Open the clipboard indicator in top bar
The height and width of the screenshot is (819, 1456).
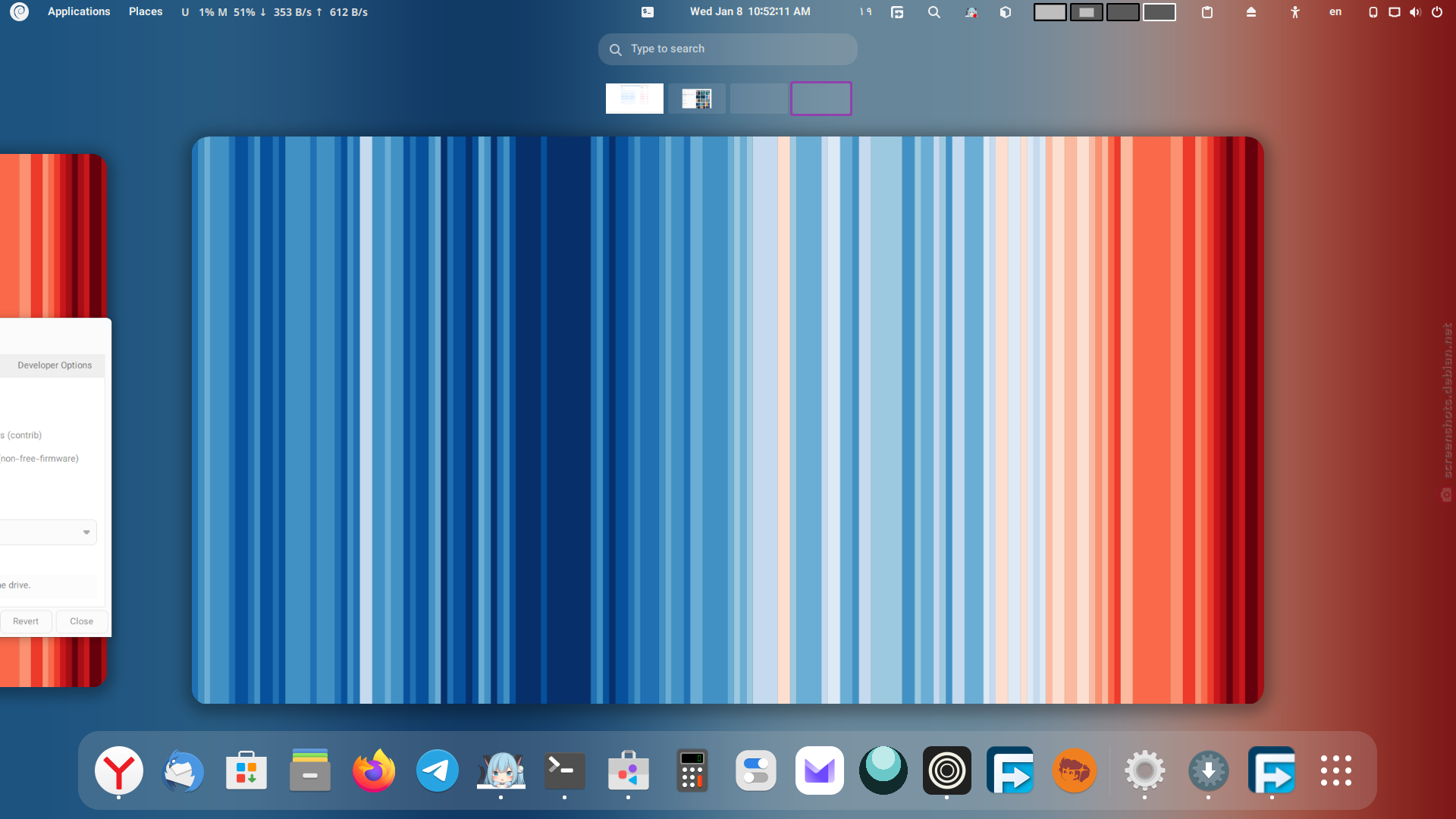(1207, 12)
